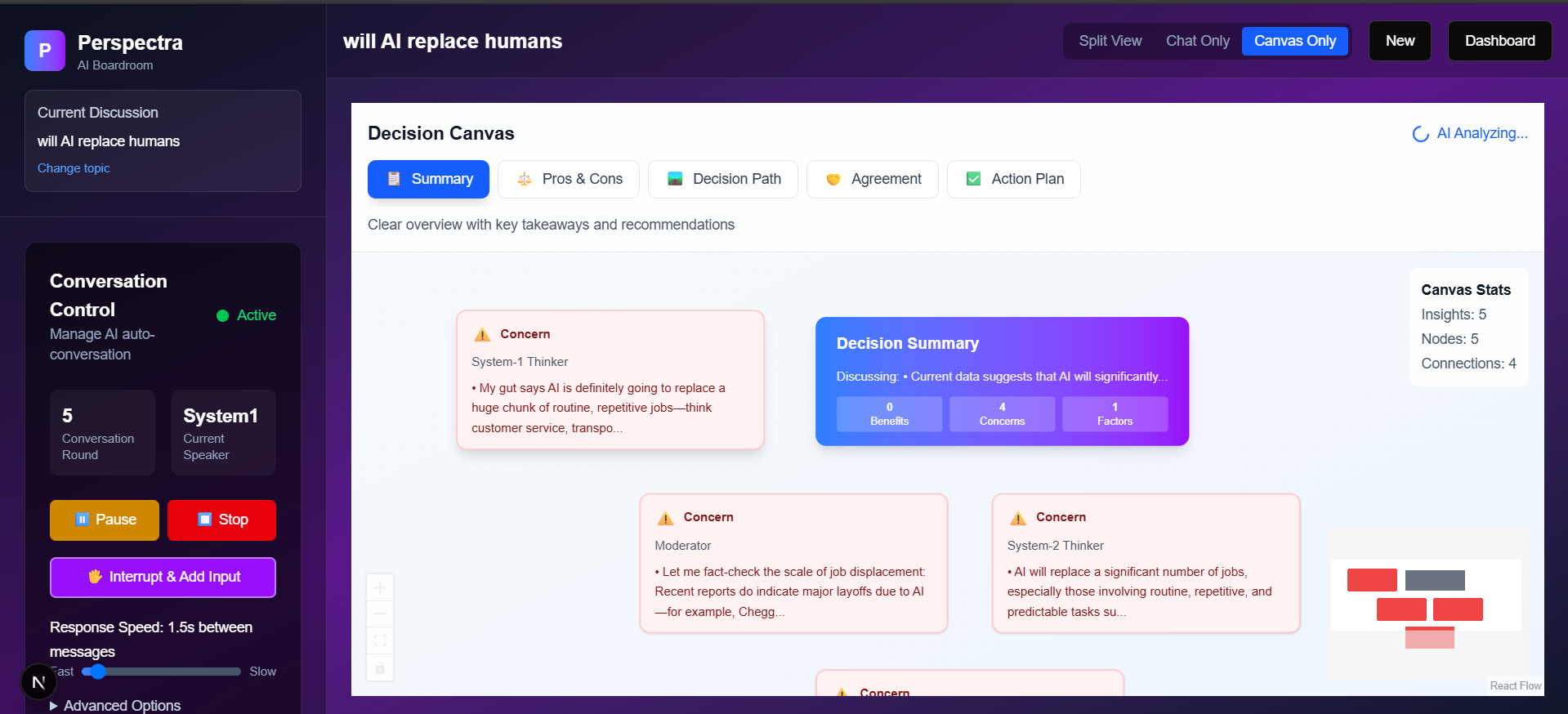Stop the AI conversation
This screenshot has height=714, width=1568.
coord(221,520)
